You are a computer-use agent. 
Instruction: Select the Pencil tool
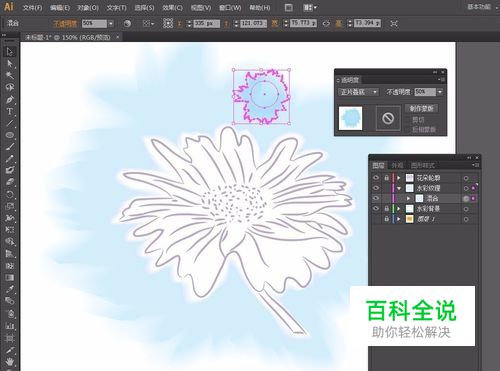pos(9,159)
